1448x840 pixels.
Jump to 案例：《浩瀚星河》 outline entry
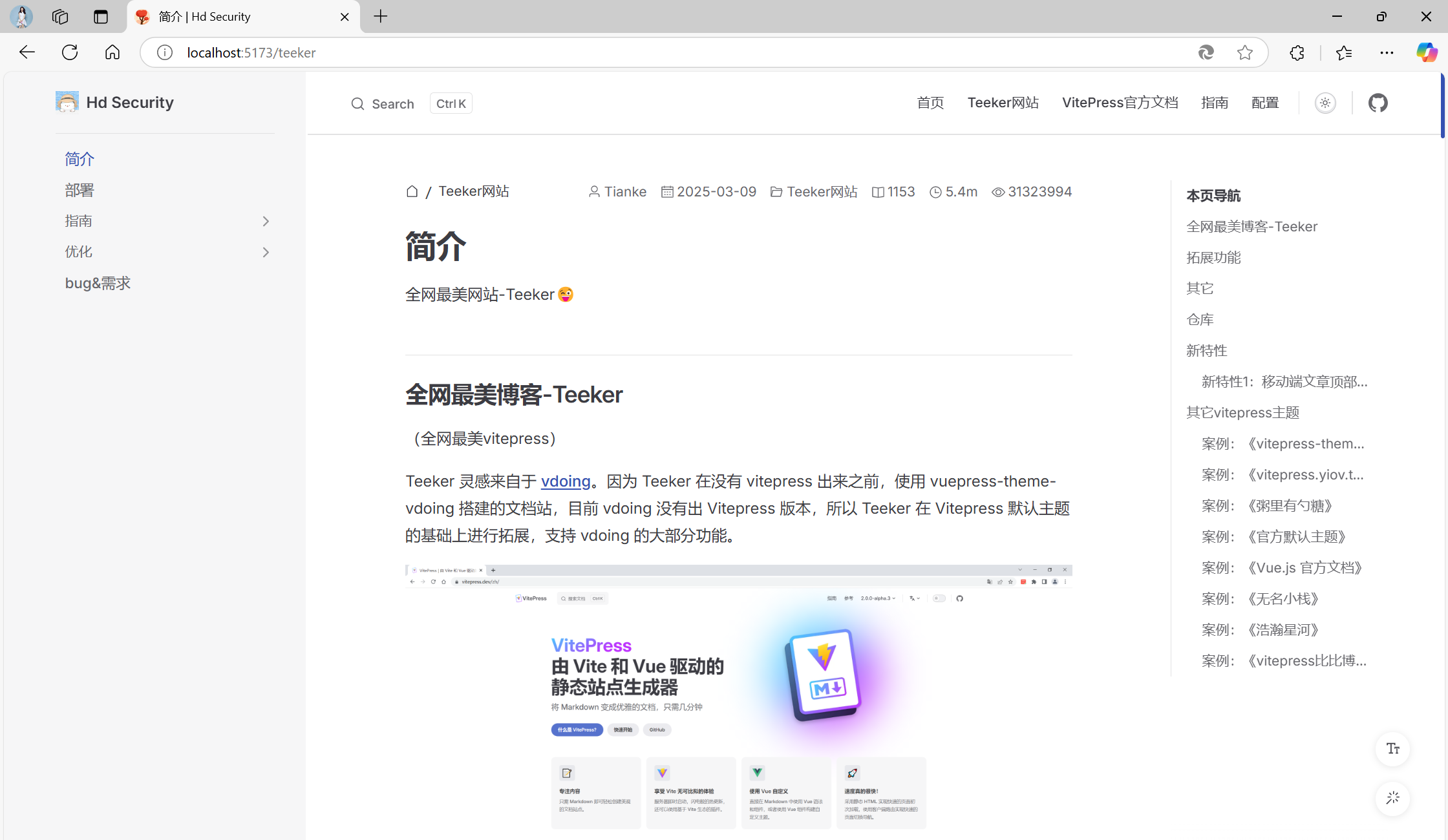tap(1260, 629)
